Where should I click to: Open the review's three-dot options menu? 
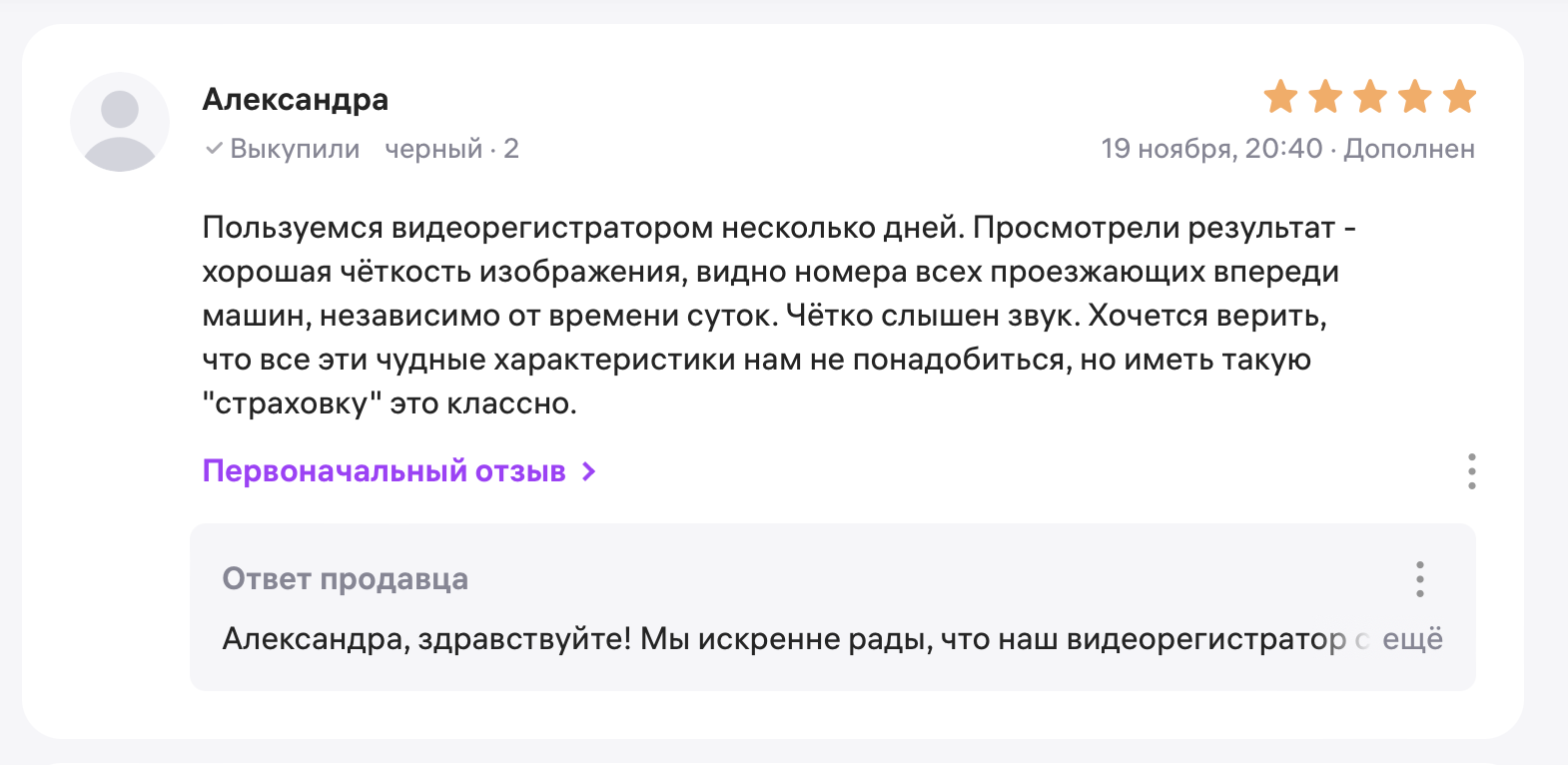[1471, 471]
